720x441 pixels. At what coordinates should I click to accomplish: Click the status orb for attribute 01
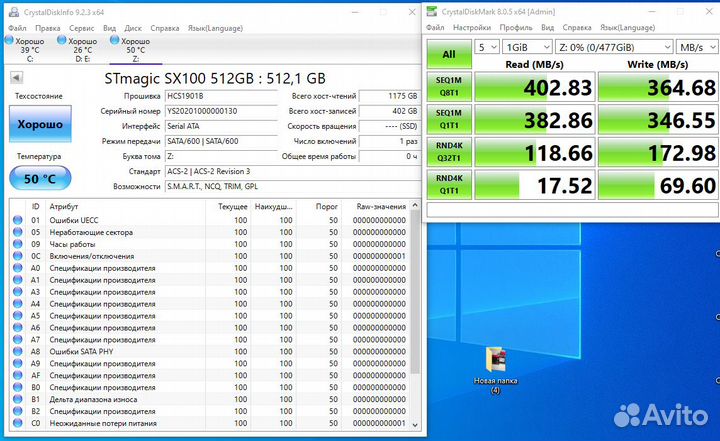[17, 220]
